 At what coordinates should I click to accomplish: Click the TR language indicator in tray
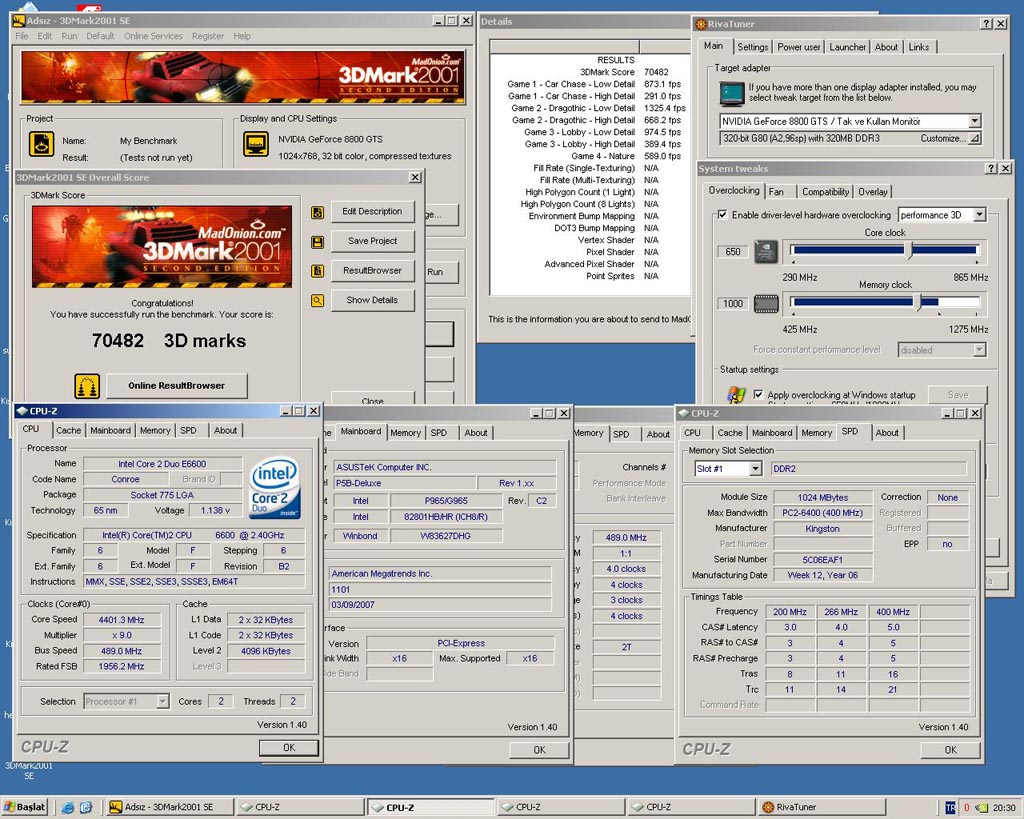point(950,807)
